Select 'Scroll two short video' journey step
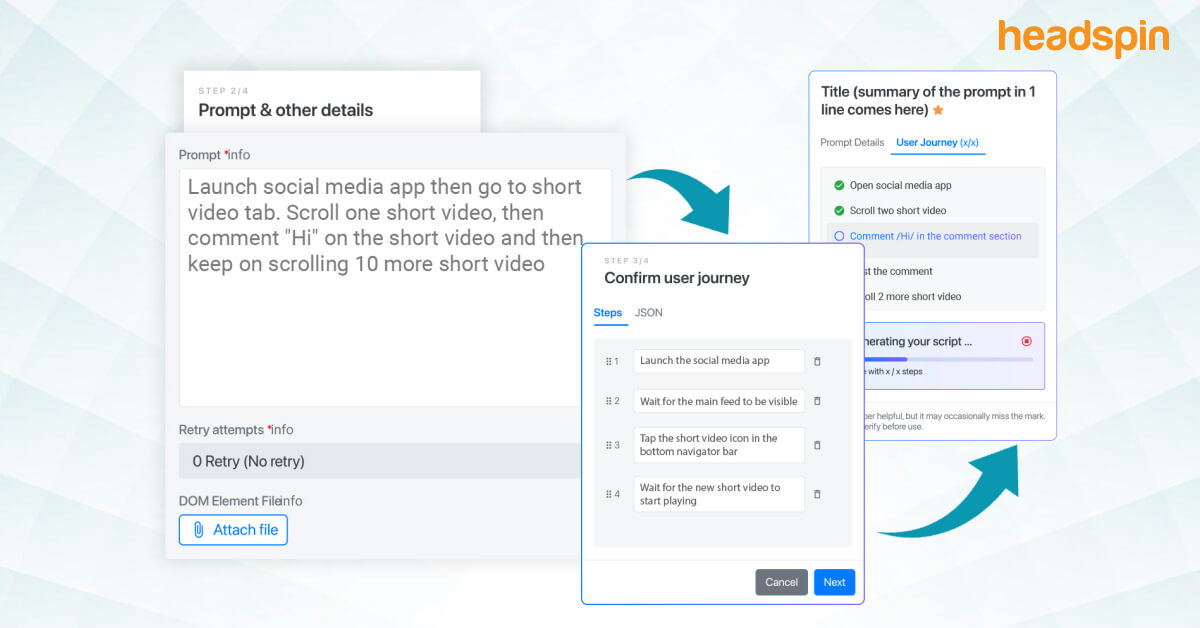The height and width of the screenshot is (628, 1200). click(x=898, y=211)
